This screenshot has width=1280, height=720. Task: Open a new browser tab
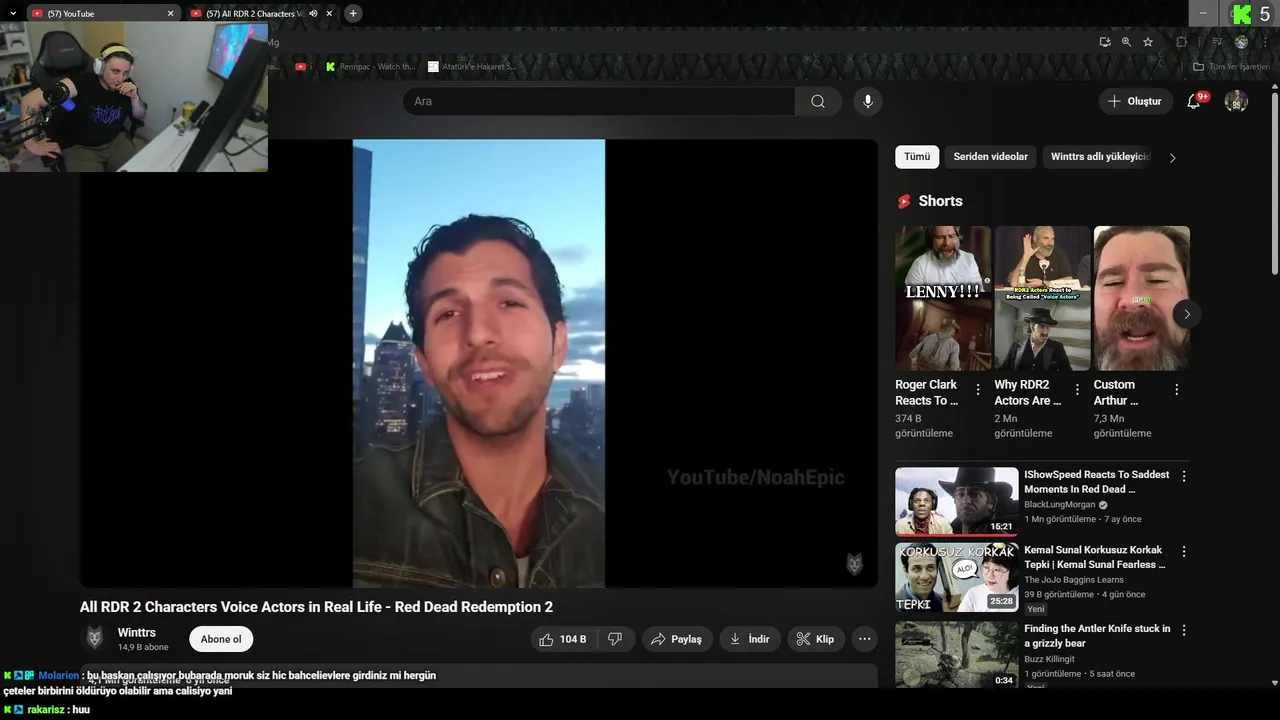(x=353, y=13)
